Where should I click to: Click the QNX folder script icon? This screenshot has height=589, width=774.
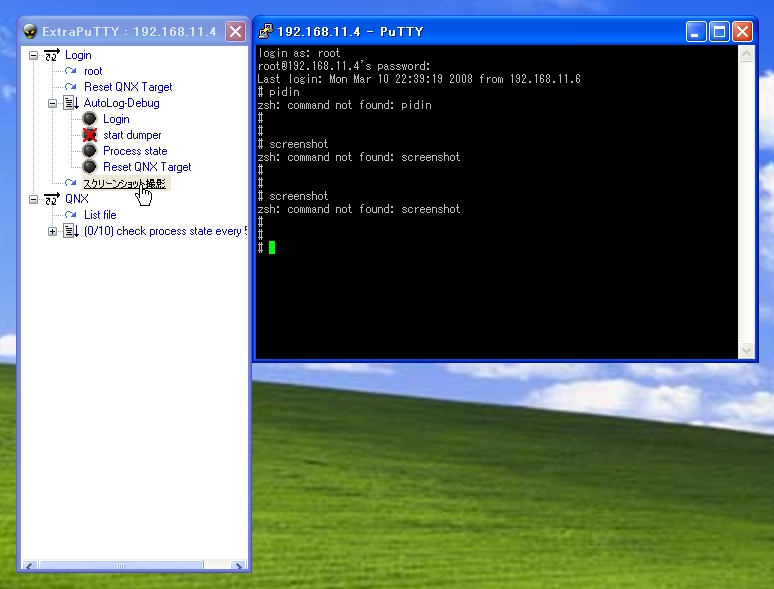(x=52, y=199)
